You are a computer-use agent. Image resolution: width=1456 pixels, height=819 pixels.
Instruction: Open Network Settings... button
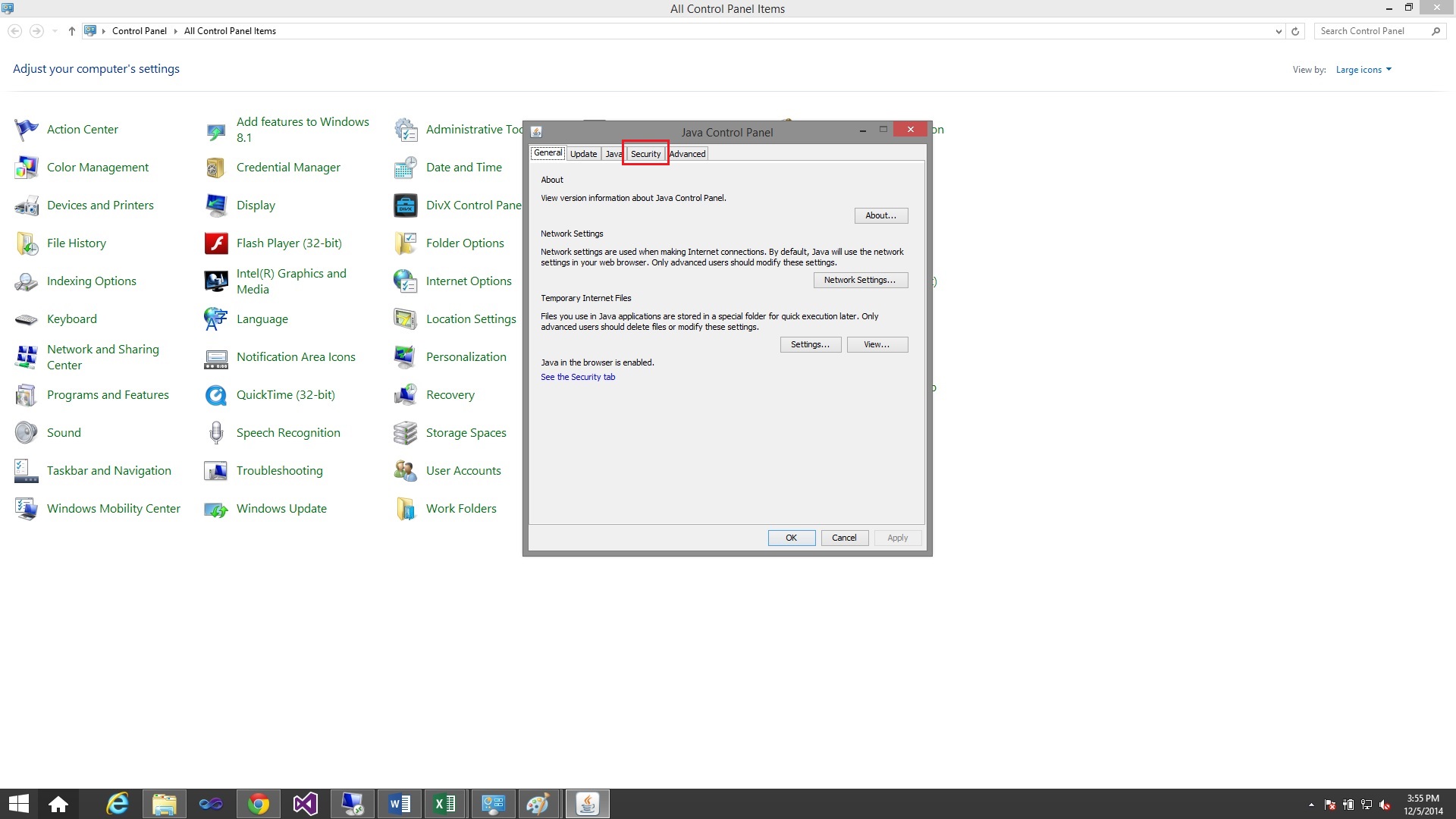click(861, 281)
